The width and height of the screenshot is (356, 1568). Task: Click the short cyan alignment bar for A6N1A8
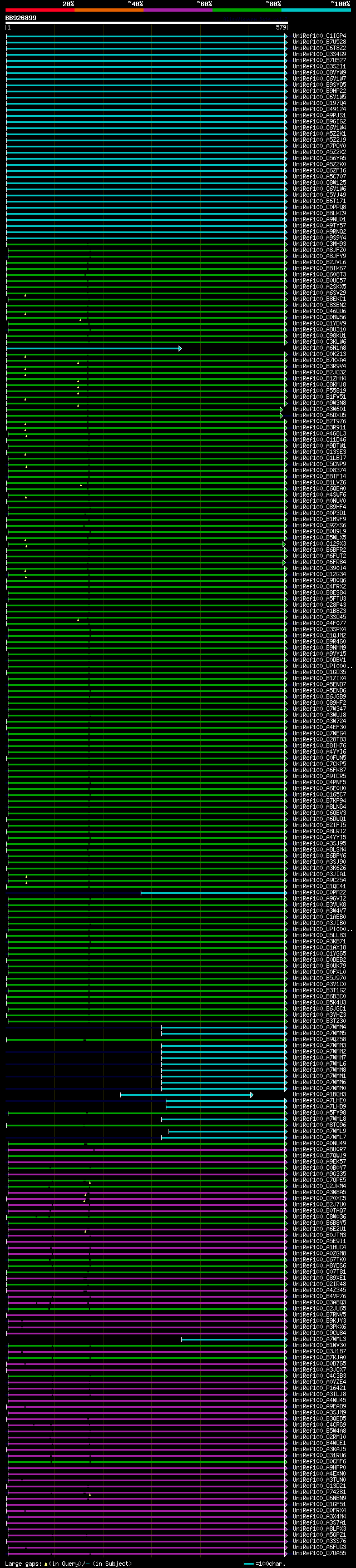point(93,349)
